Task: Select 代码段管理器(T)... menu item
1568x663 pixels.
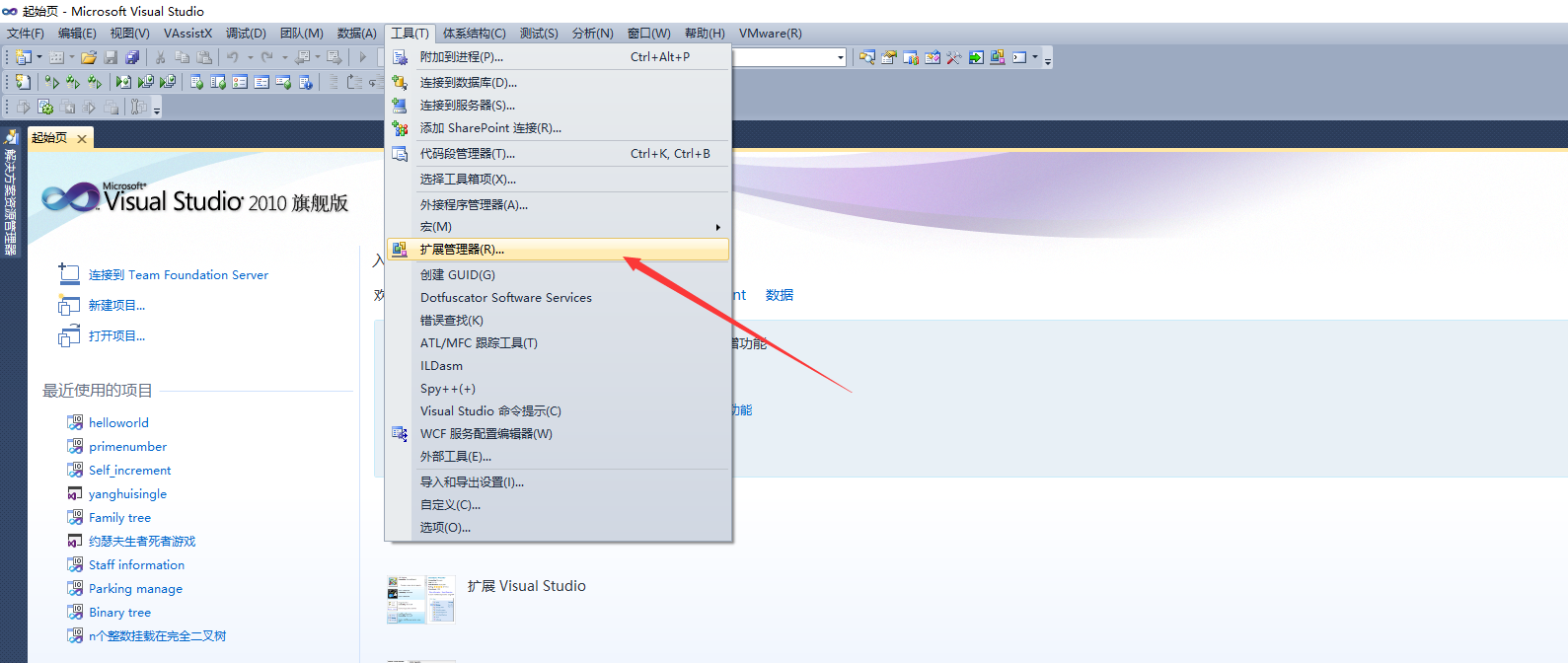Action: tap(559, 154)
